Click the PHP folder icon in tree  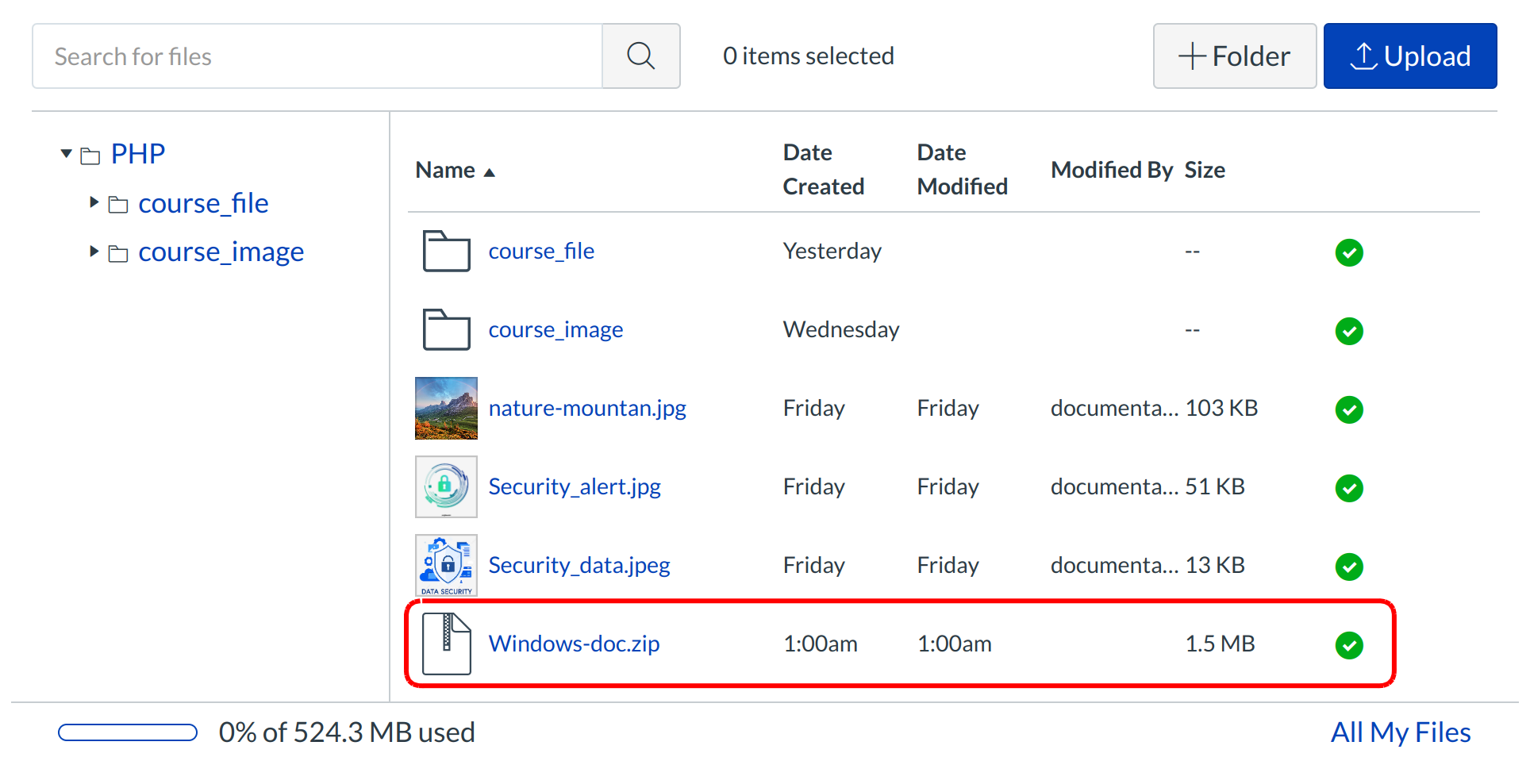pyautogui.click(x=90, y=156)
